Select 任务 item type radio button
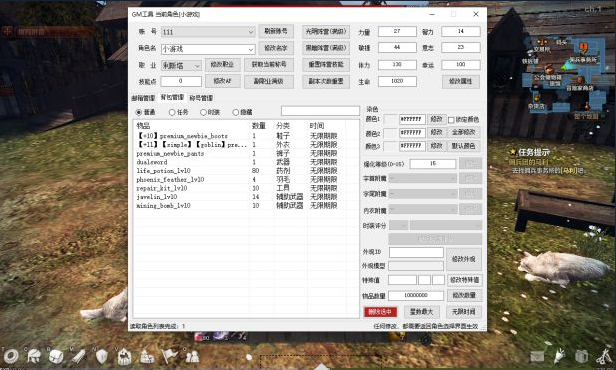 [x=172, y=112]
